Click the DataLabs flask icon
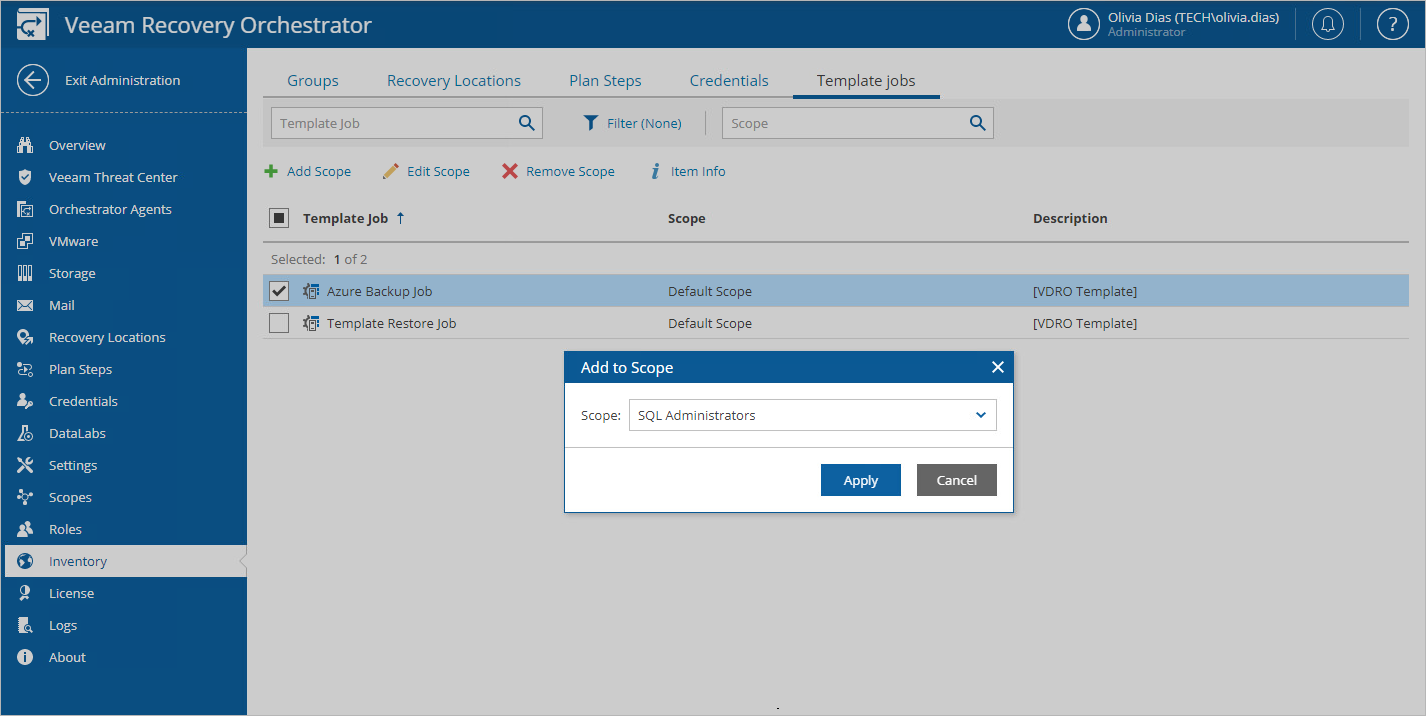Viewport: 1426px width, 716px height. [x=26, y=433]
